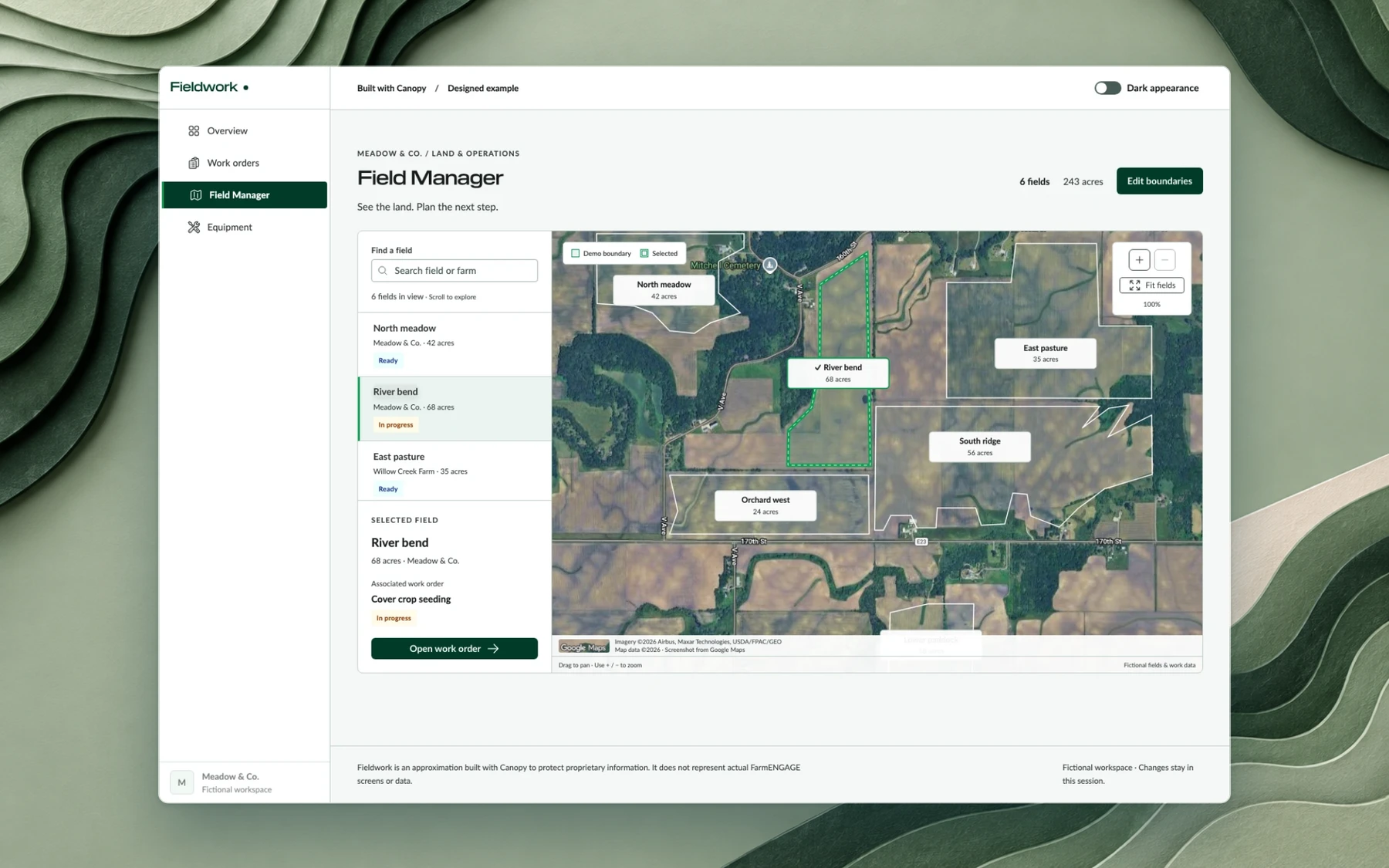Click the Work orders clipboard icon
The width and height of the screenshot is (1389, 868).
[x=194, y=163]
